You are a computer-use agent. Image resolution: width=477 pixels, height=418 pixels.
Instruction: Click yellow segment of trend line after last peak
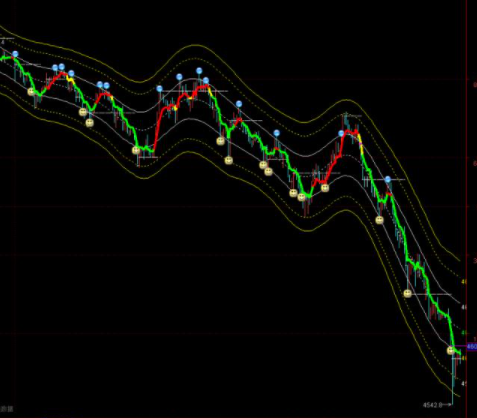pos(361,147)
